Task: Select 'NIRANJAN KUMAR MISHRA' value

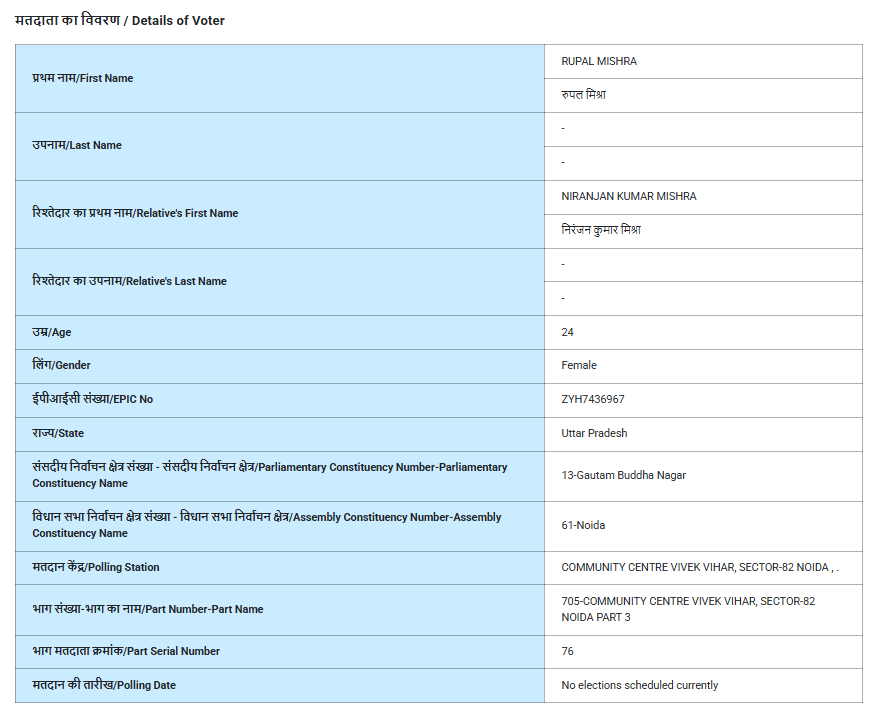Action: 629,196
